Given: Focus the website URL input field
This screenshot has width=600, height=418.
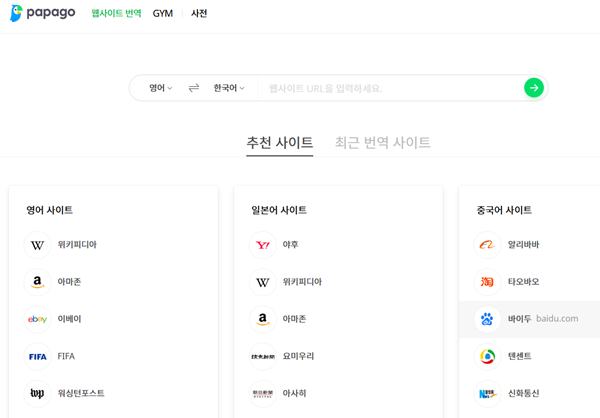Looking at the screenshot, I should [x=390, y=88].
